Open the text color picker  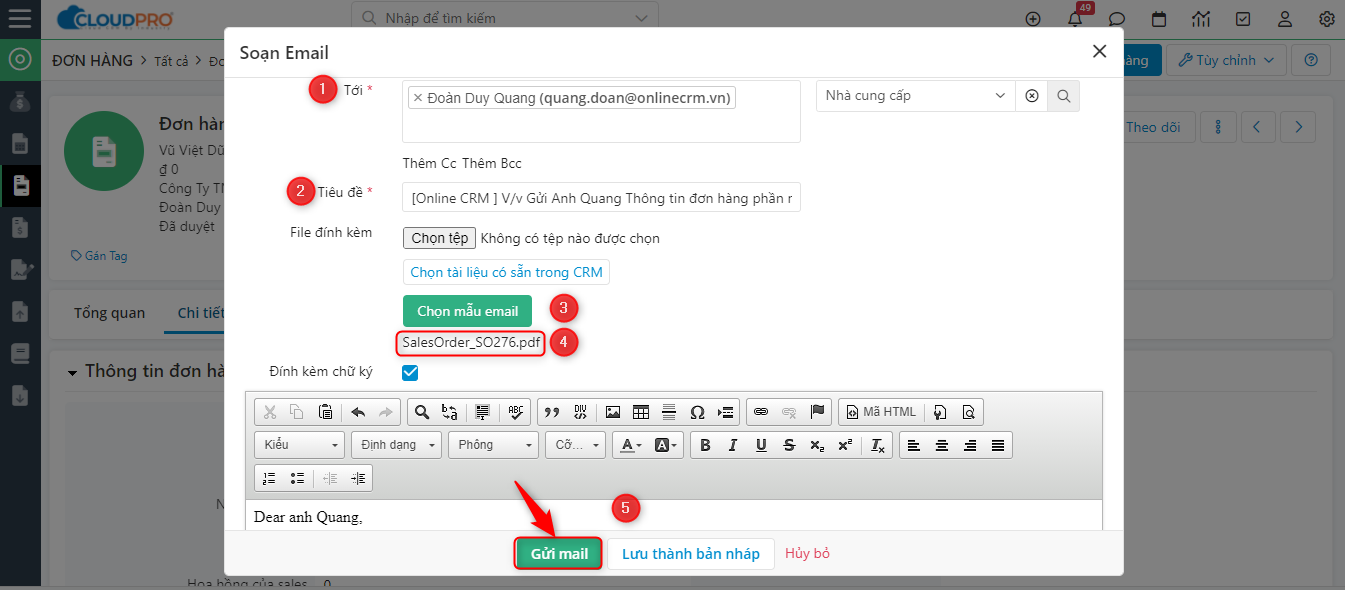(x=629, y=445)
